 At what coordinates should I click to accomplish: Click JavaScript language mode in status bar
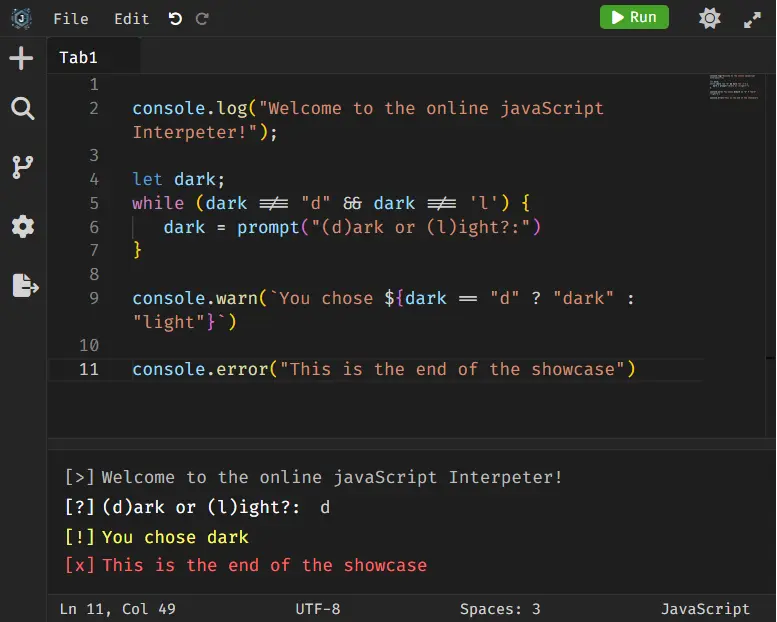(705, 609)
